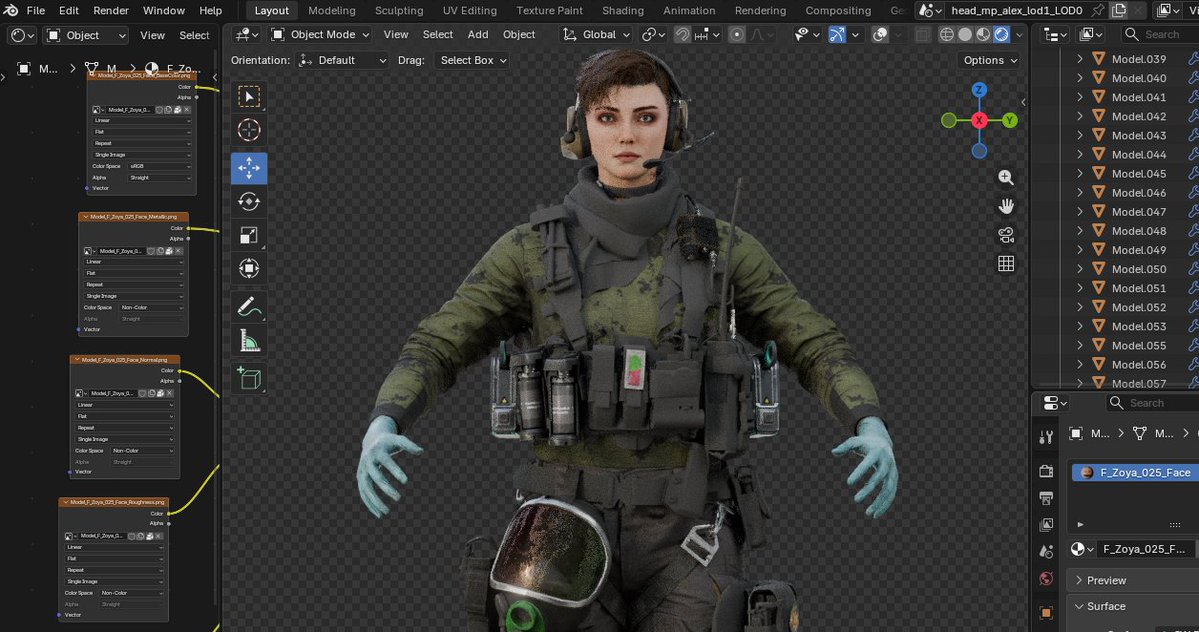Click the material name field F_Zoya_025_F...
Image resolution: width=1199 pixels, height=632 pixels.
(x=1145, y=549)
